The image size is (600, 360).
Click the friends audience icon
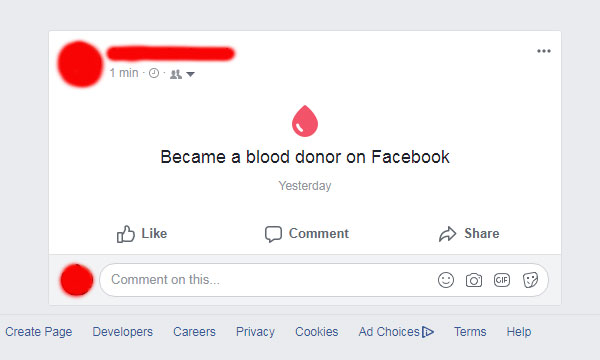[x=176, y=74]
